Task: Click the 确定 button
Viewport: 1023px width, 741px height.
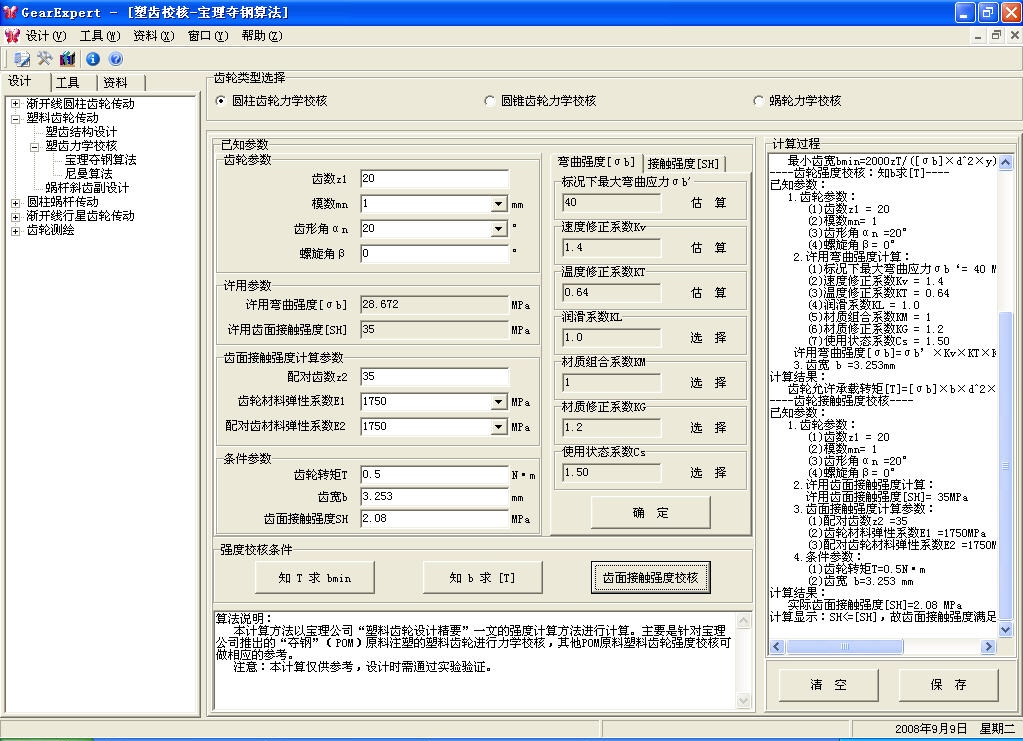Action: (650, 513)
